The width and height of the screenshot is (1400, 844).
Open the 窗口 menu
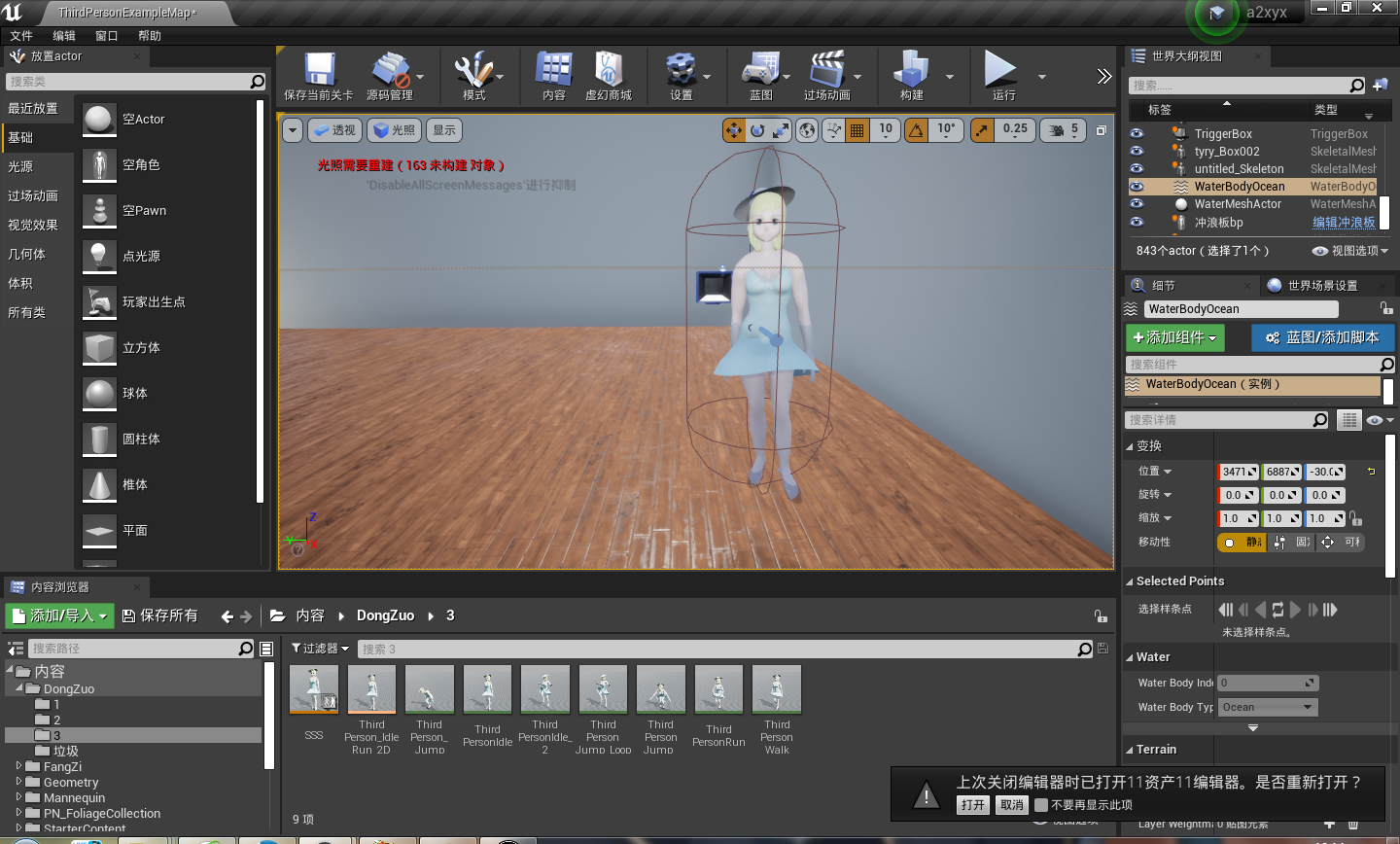107,36
